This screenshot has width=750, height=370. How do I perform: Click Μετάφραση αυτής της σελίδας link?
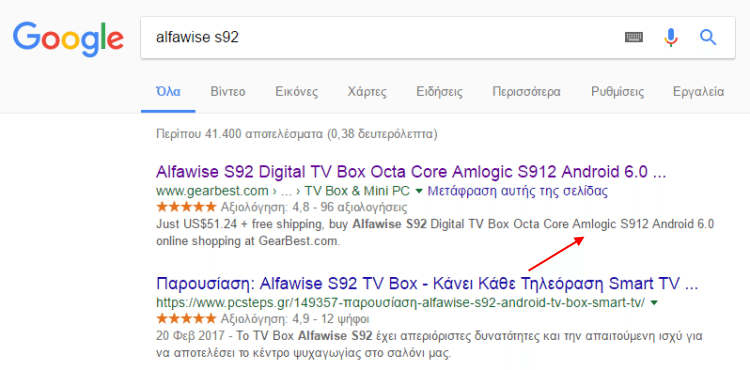(518, 192)
